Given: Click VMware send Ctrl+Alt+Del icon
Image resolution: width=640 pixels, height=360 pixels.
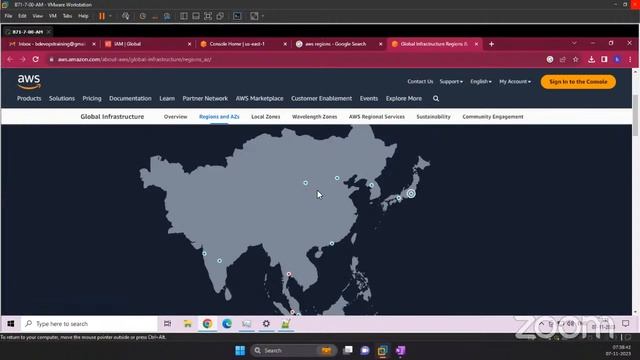Looking at the screenshot, I should (x=126, y=16).
